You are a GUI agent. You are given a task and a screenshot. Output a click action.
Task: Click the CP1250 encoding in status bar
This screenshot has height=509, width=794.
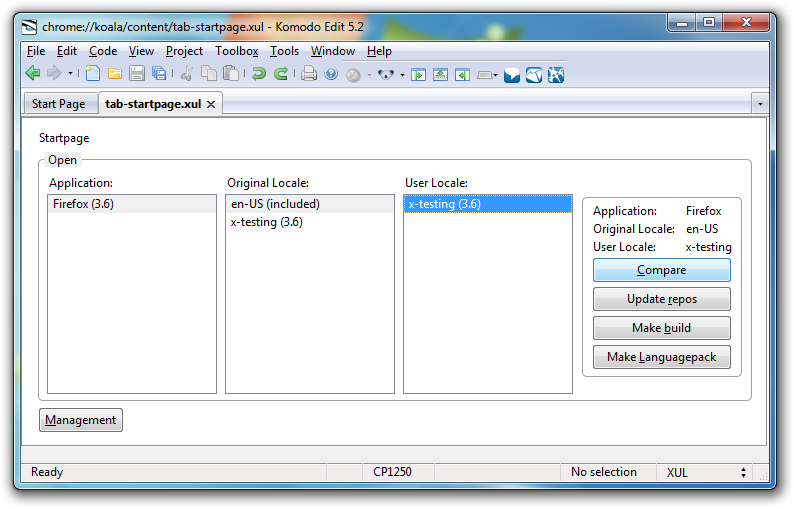coord(392,472)
